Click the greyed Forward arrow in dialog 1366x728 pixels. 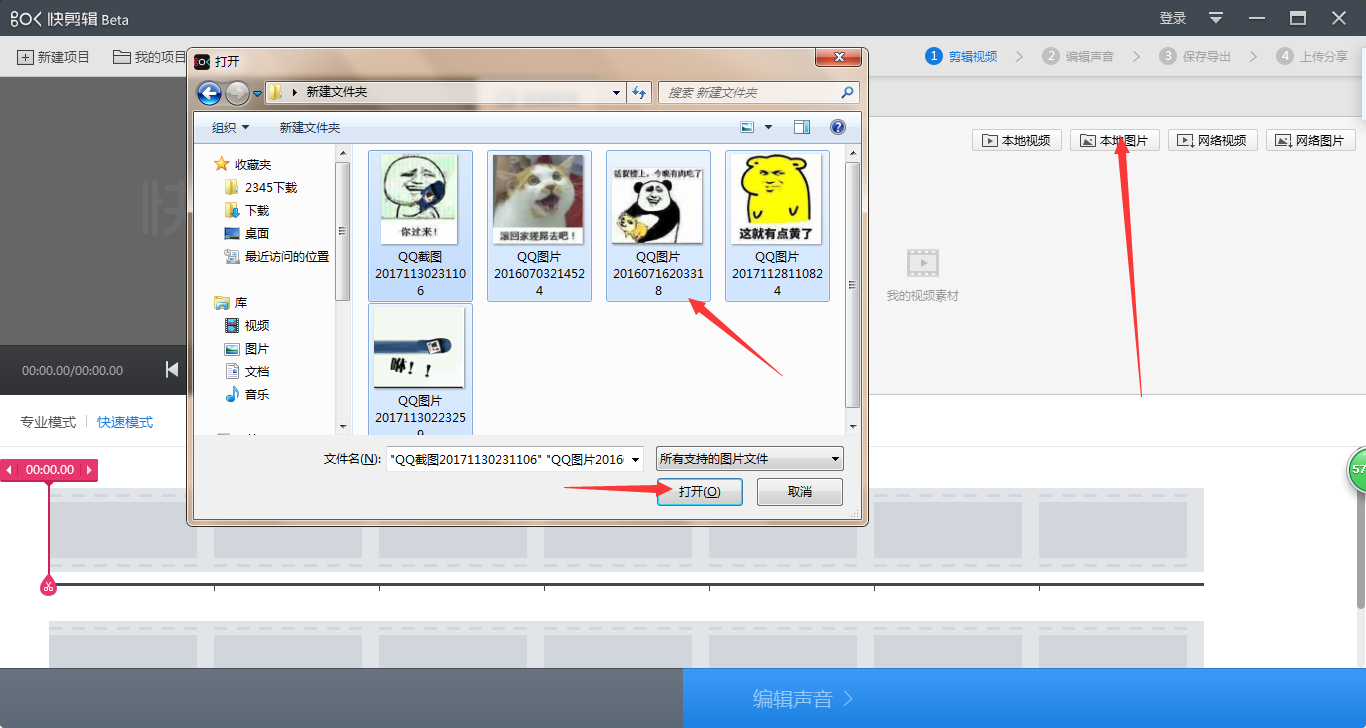pyautogui.click(x=237, y=93)
